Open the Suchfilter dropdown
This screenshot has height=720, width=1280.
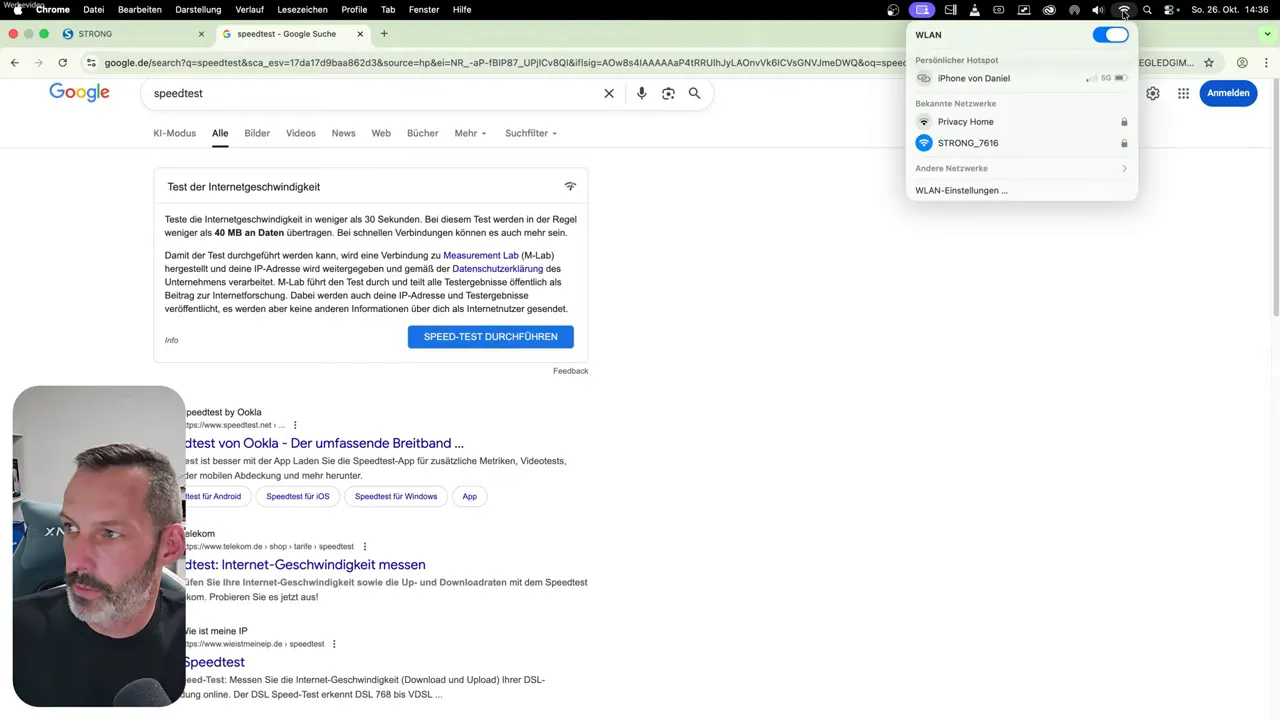(x=531, y=133)
